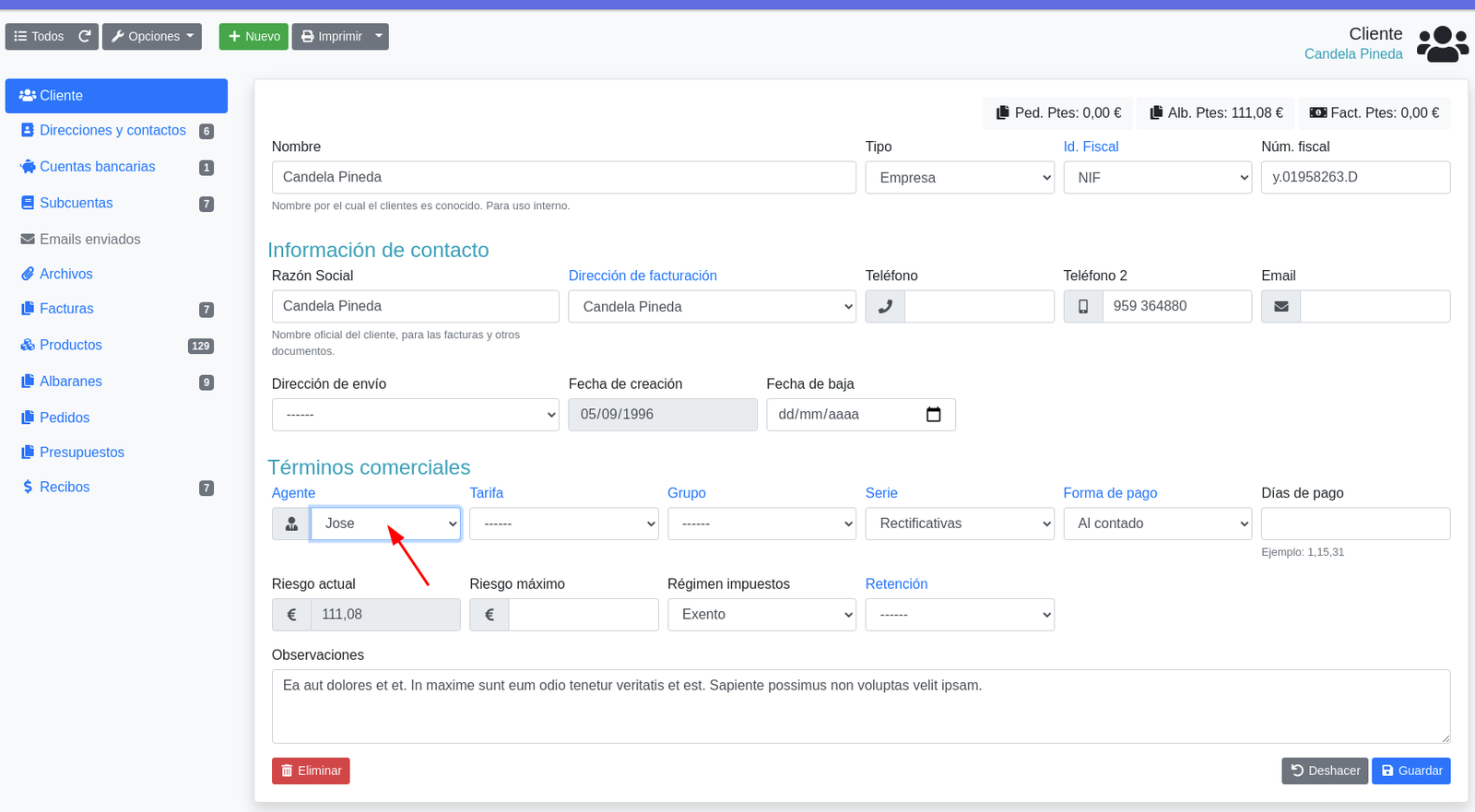Click the paperclip icon for Archivos
Viewport: 1475px width, 812px height.
pos(28,274)
